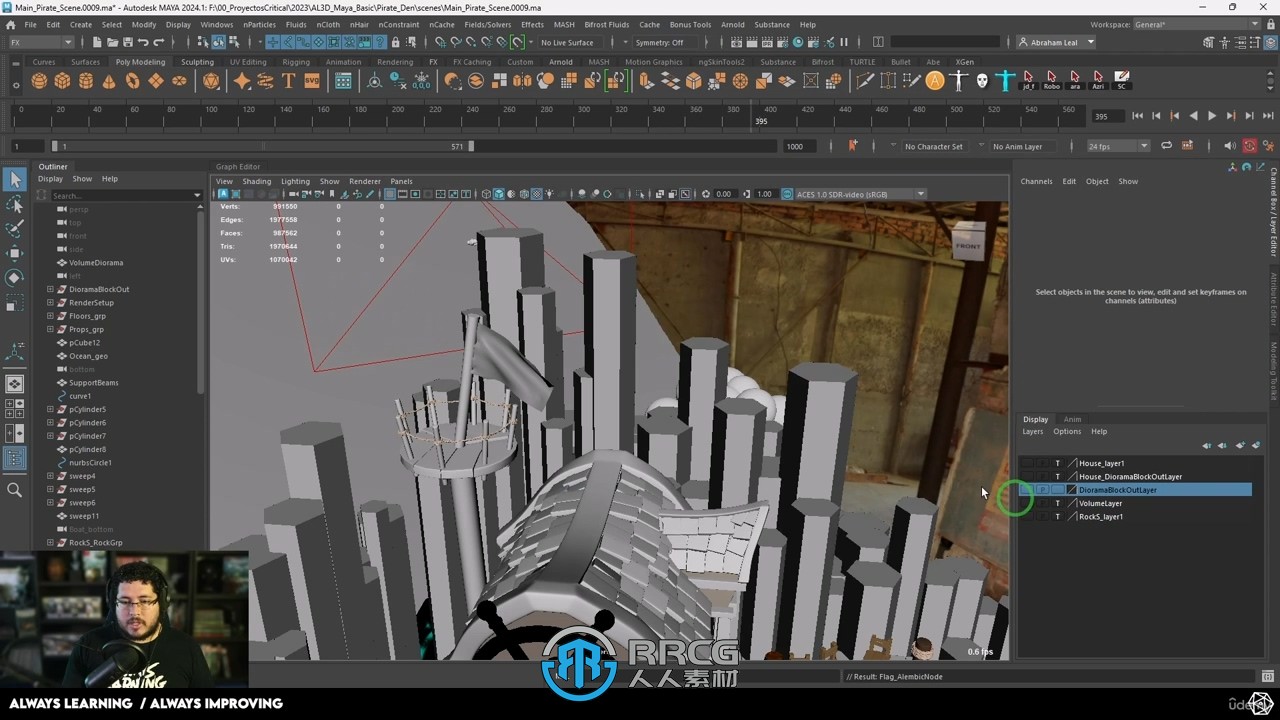The height and width of the screenshot is (720, 1280).
Task: Click the polygon sphere shelf icon
Action: pyautogui.click(x=39, y=81)
